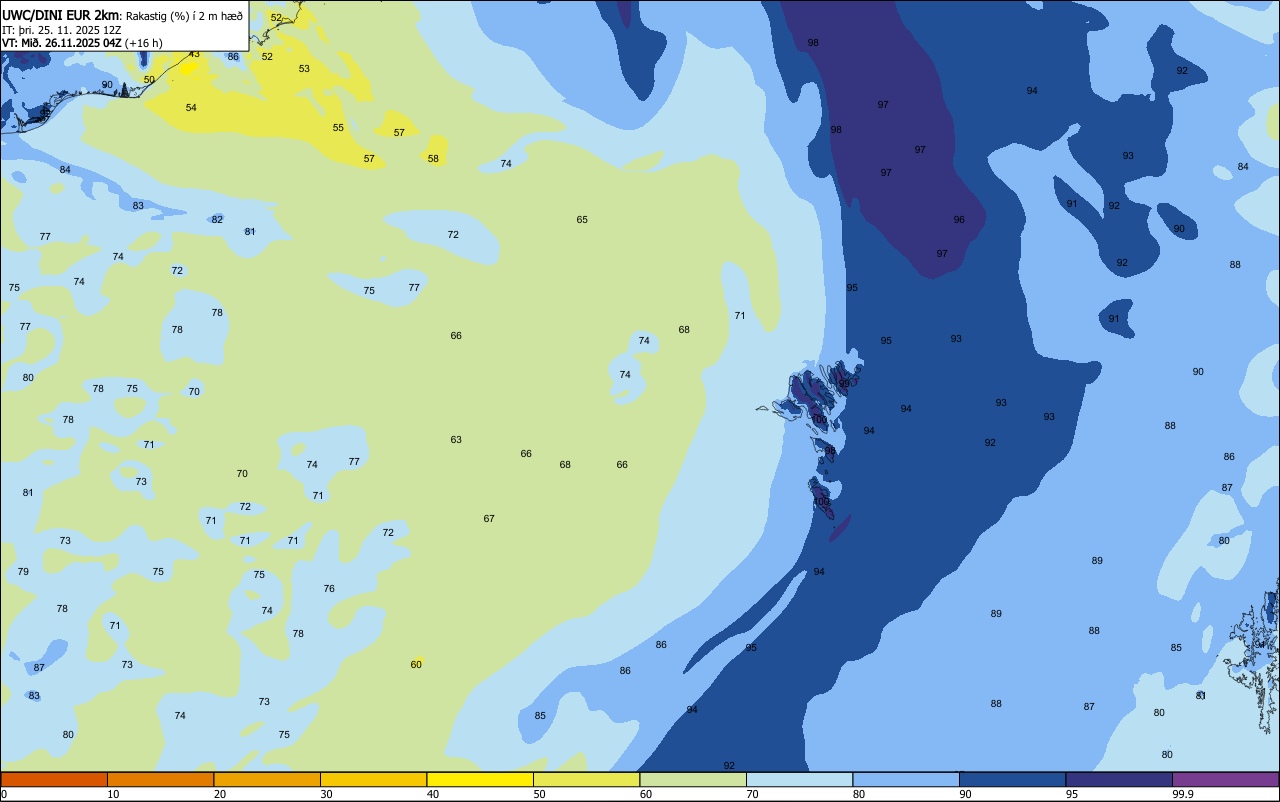This screenshot has width=1280, height=802.
Task: Click the purple above-99.9 legend swatch
Action: 1225,779
